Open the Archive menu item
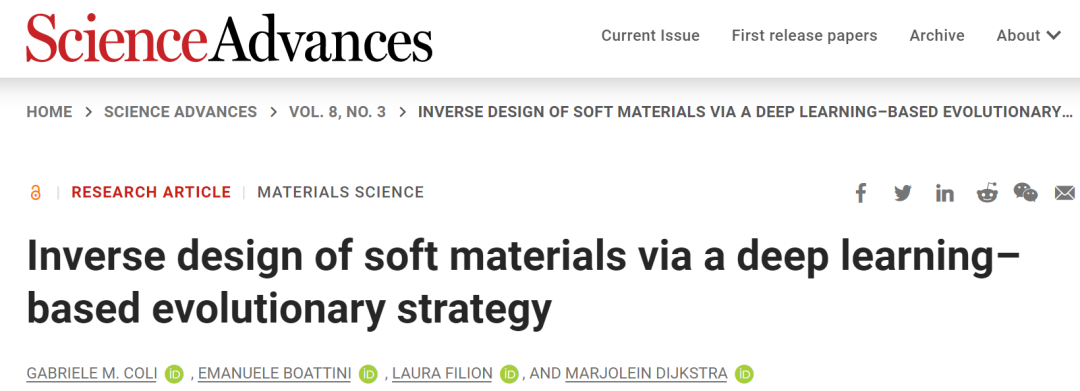The image size is (1080, 391). coord(937,36)
